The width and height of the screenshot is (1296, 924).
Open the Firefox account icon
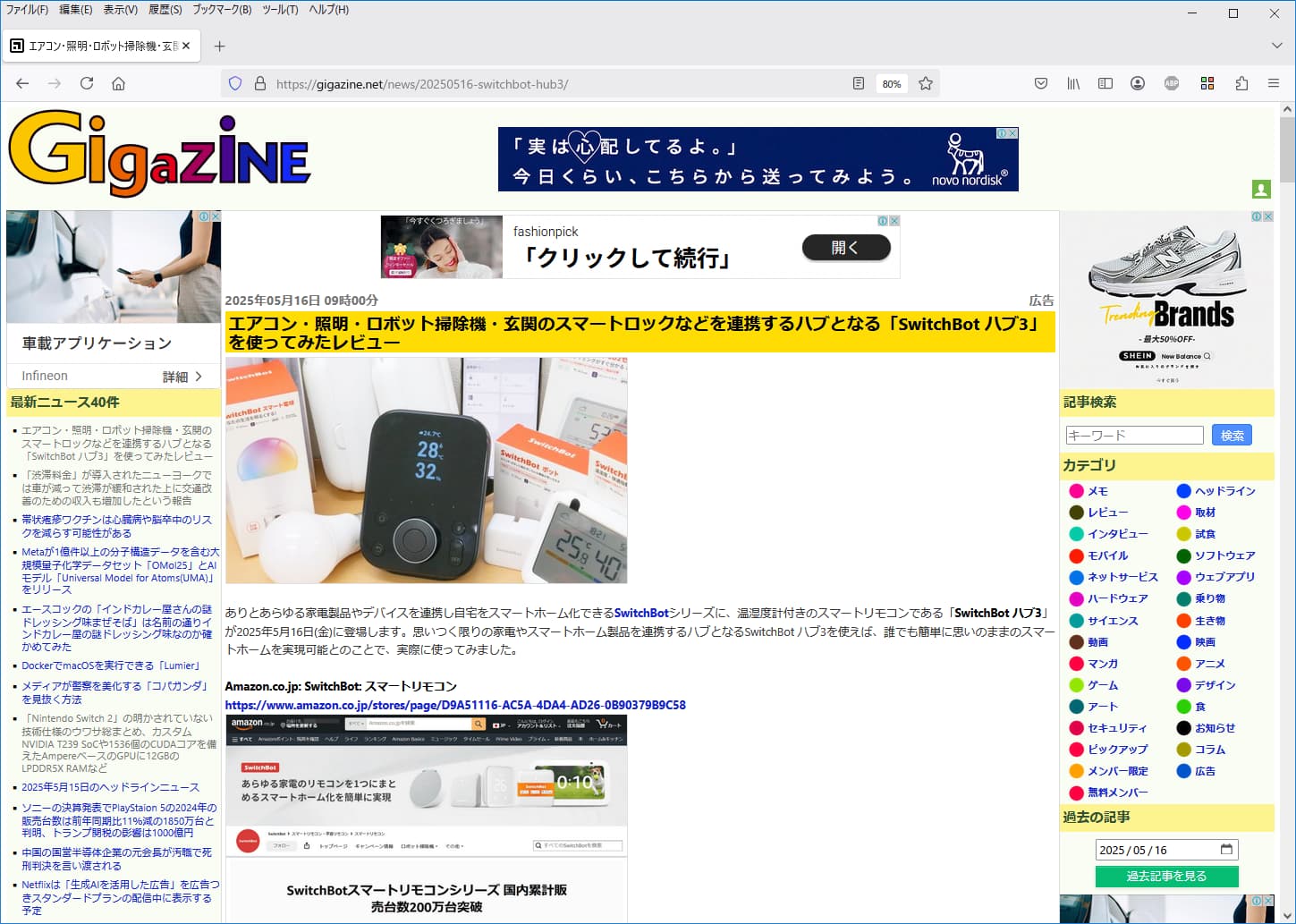click(x=1138, y=83)
